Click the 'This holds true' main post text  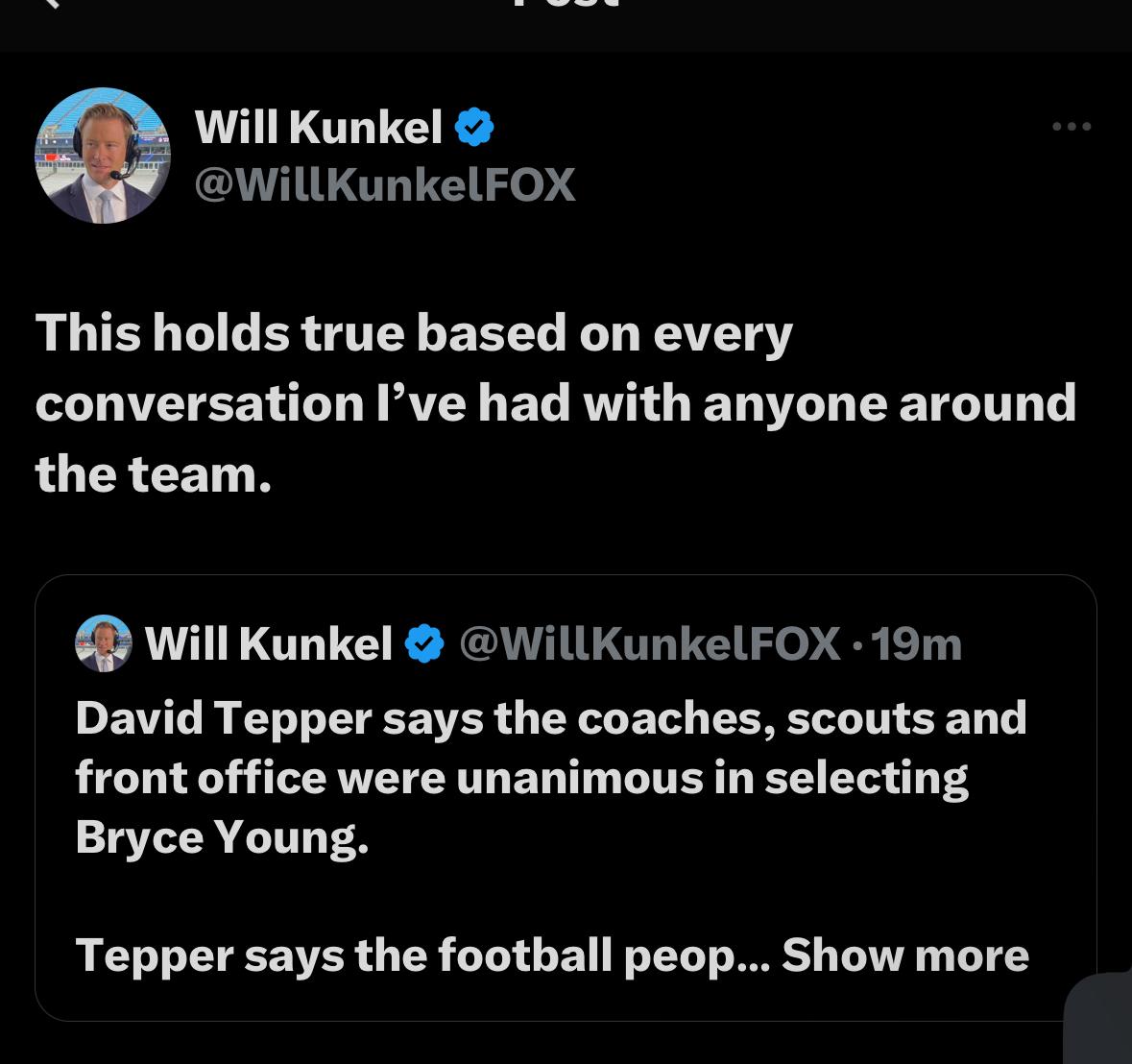click(414, 334)
